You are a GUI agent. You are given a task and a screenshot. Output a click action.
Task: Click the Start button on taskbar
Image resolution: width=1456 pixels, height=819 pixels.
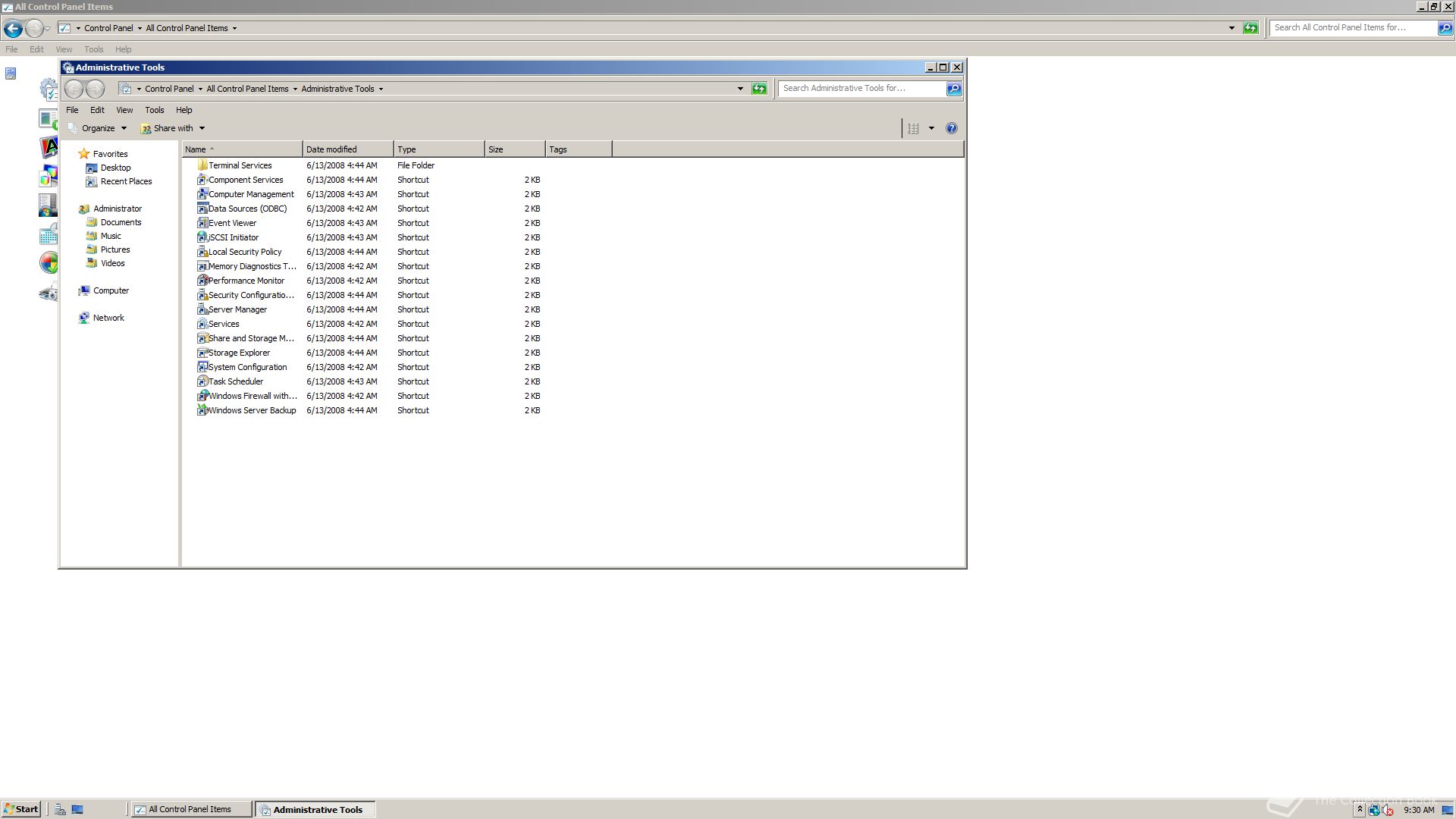(20, 809)
